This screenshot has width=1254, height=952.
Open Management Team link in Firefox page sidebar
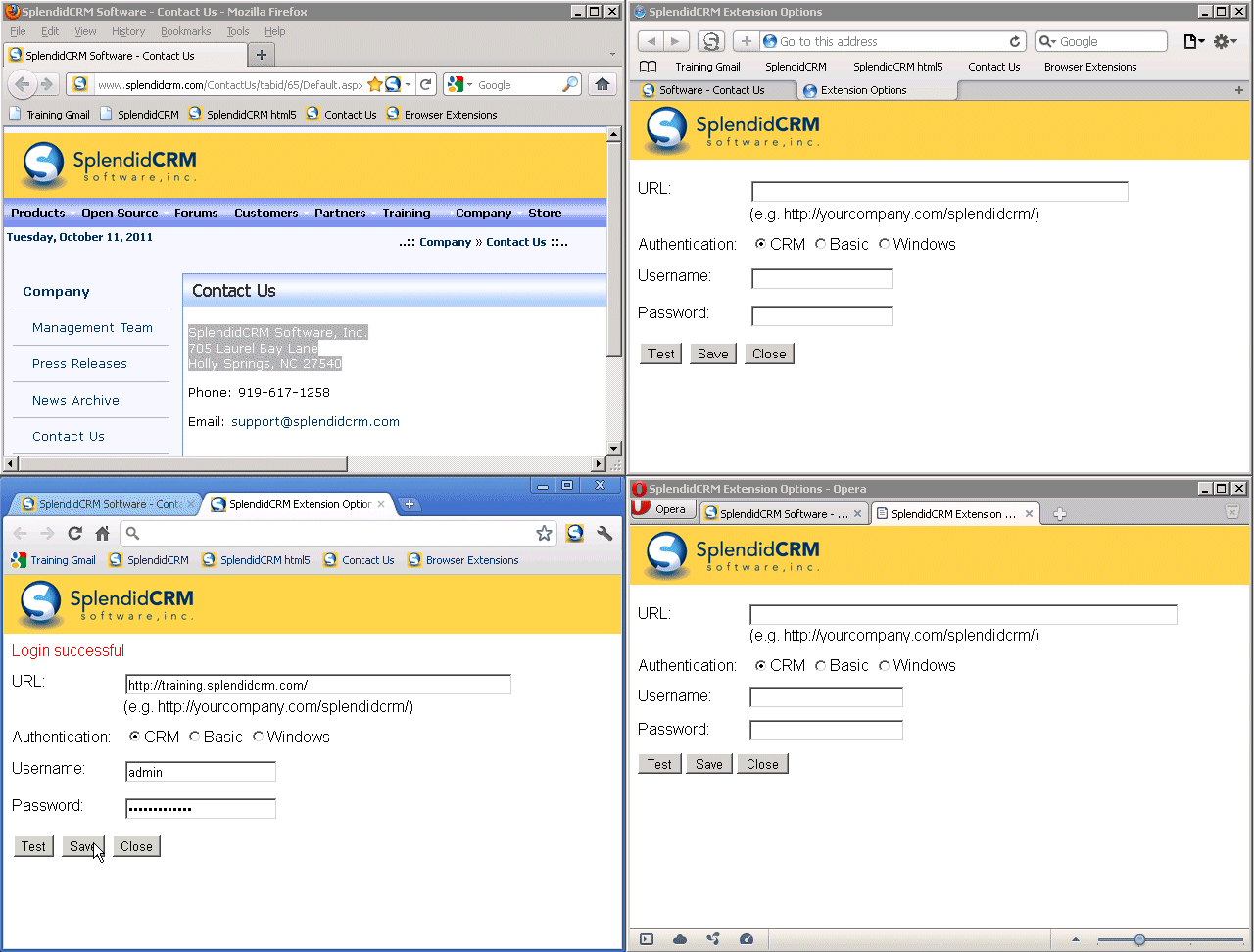[x=92, y=327]
